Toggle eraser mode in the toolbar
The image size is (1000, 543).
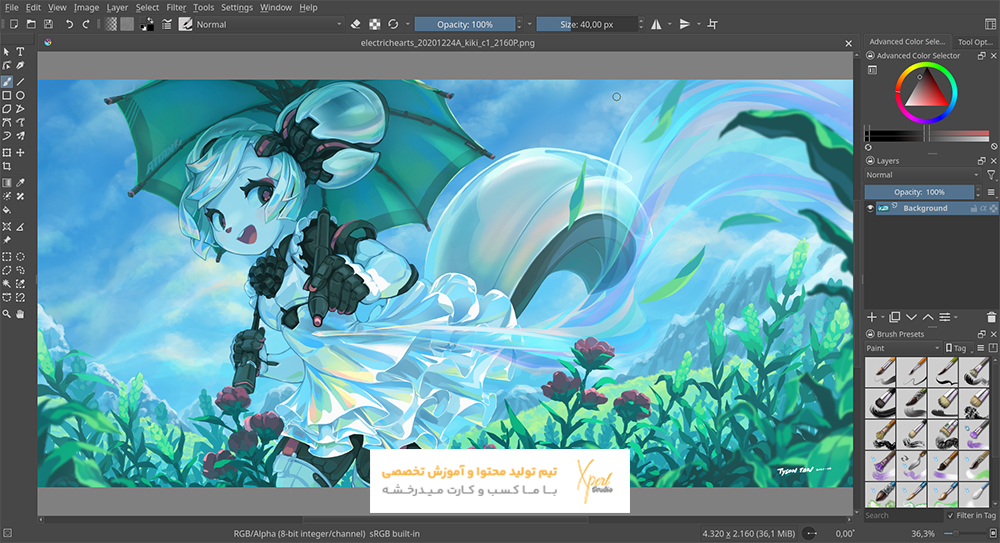356,24
